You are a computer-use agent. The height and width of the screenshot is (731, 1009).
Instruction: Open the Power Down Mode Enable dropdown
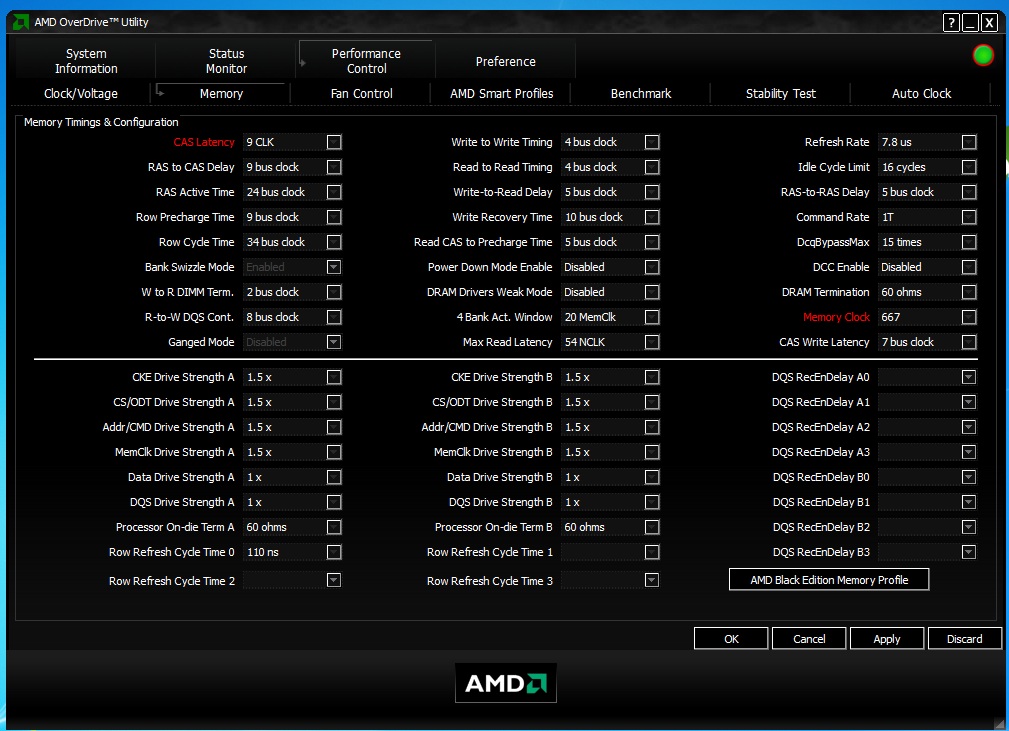coord(652,267)
